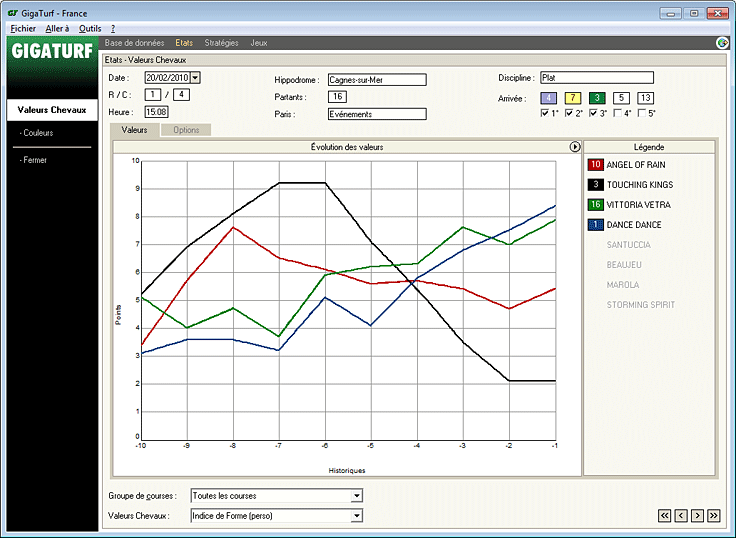The image size is (736, 538).
Task: Expand the Valeurs Chevaux dropdown
Action: coord(357,515)
